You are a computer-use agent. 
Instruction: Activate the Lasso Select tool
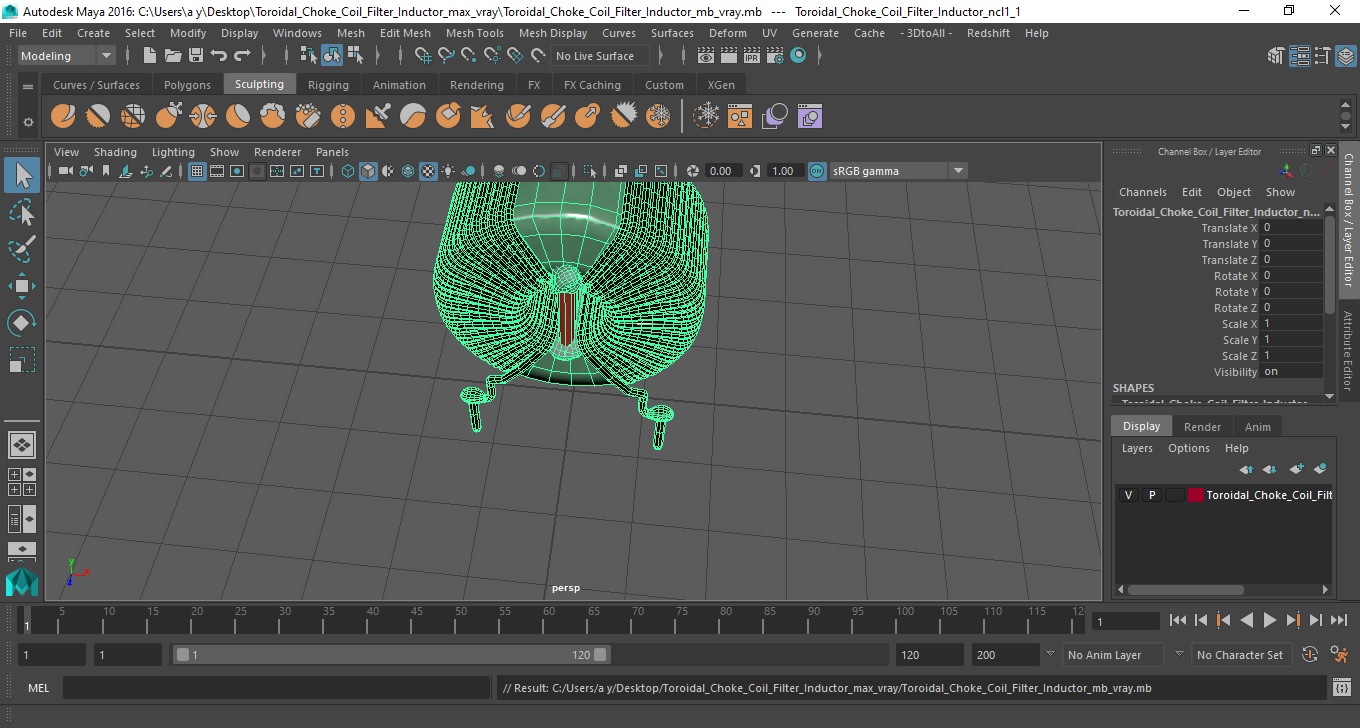pos(22,212)
